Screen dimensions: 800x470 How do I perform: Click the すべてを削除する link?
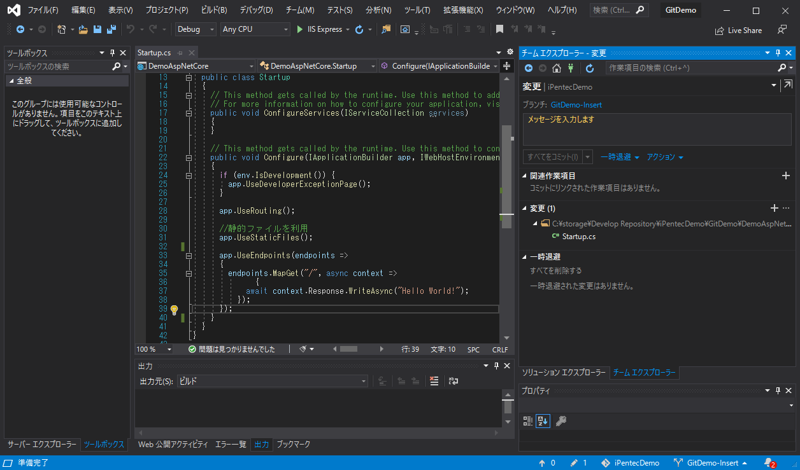[x=556, y=270]
